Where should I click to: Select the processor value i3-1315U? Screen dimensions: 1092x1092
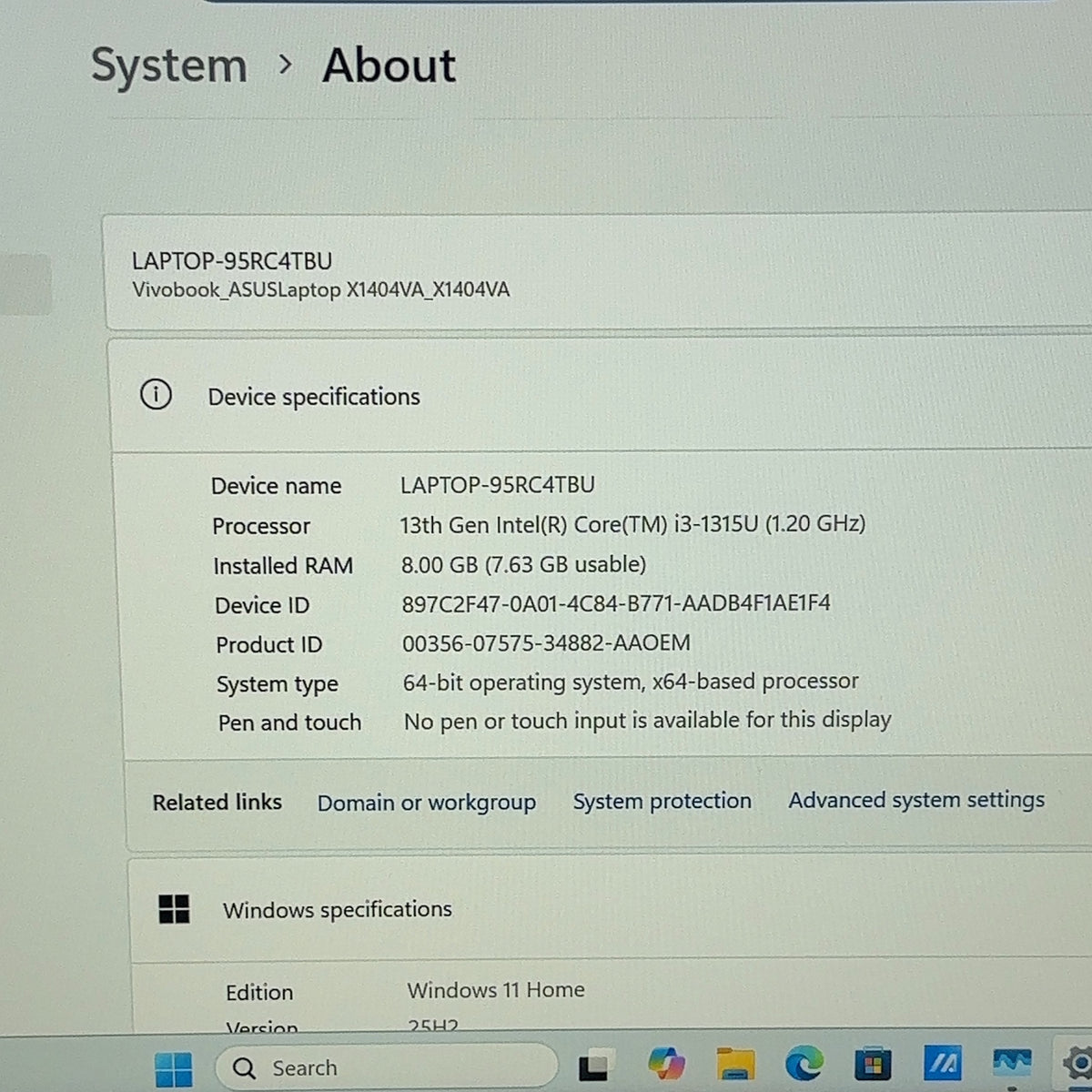632,524
